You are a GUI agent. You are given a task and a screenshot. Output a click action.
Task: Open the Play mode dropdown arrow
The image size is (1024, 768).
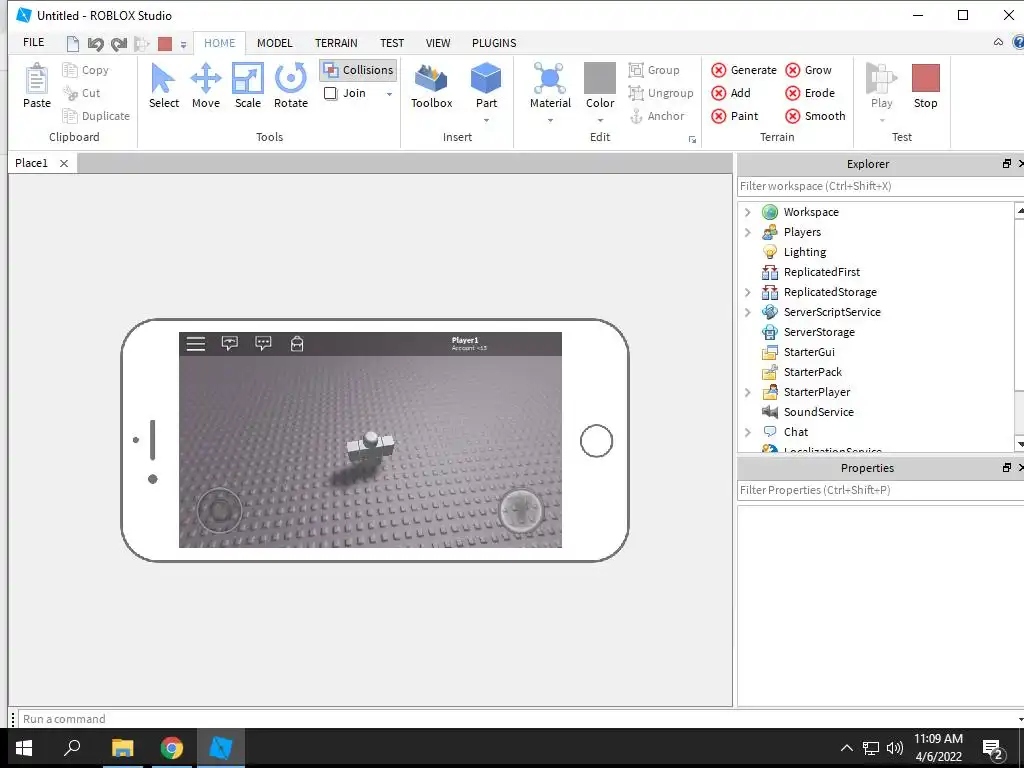coord(882,120)
